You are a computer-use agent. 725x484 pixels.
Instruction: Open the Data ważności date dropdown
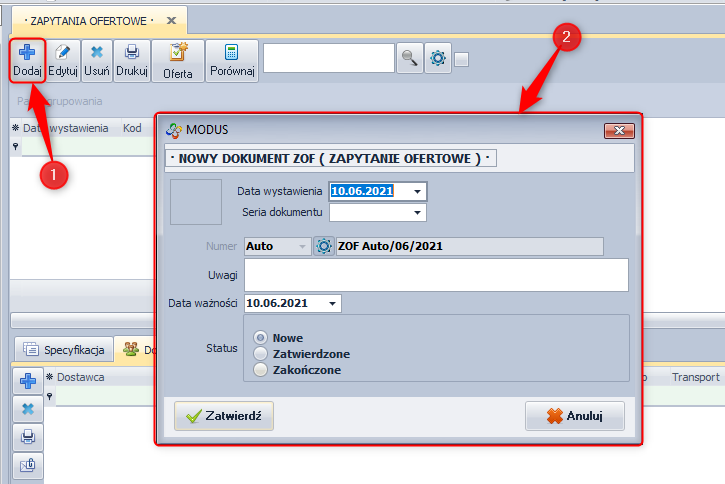point(331,303)
